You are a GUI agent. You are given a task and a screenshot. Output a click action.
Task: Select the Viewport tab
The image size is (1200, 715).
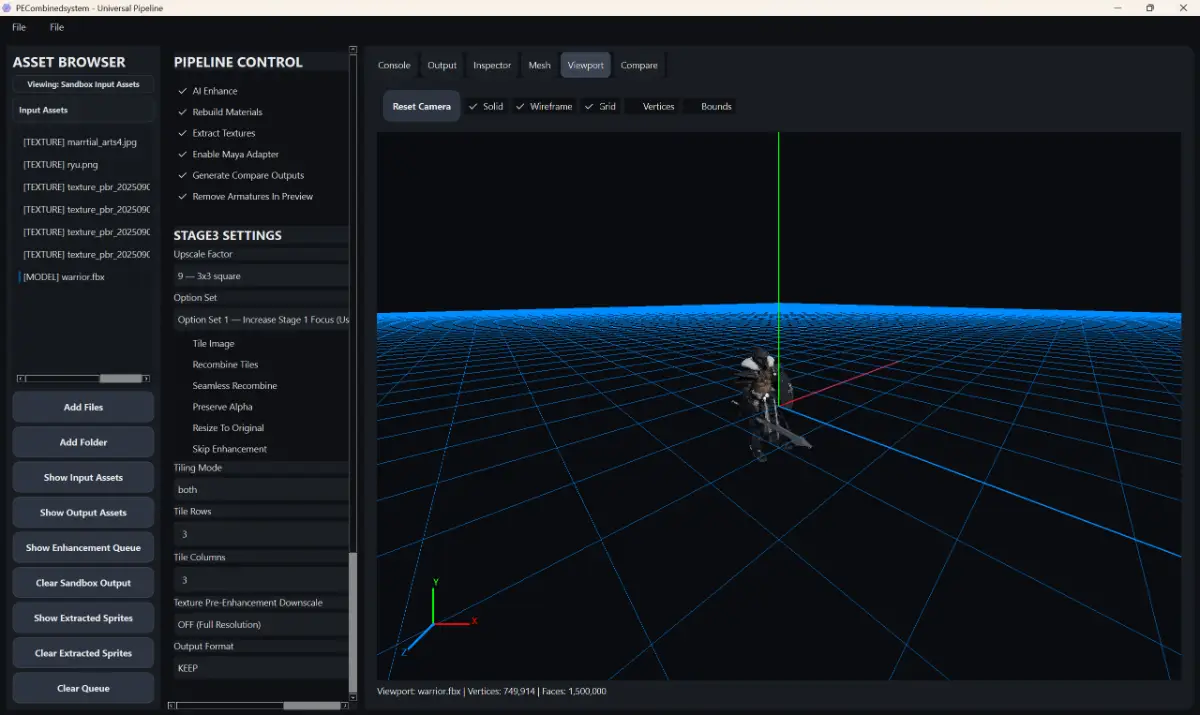coord(586,65)
